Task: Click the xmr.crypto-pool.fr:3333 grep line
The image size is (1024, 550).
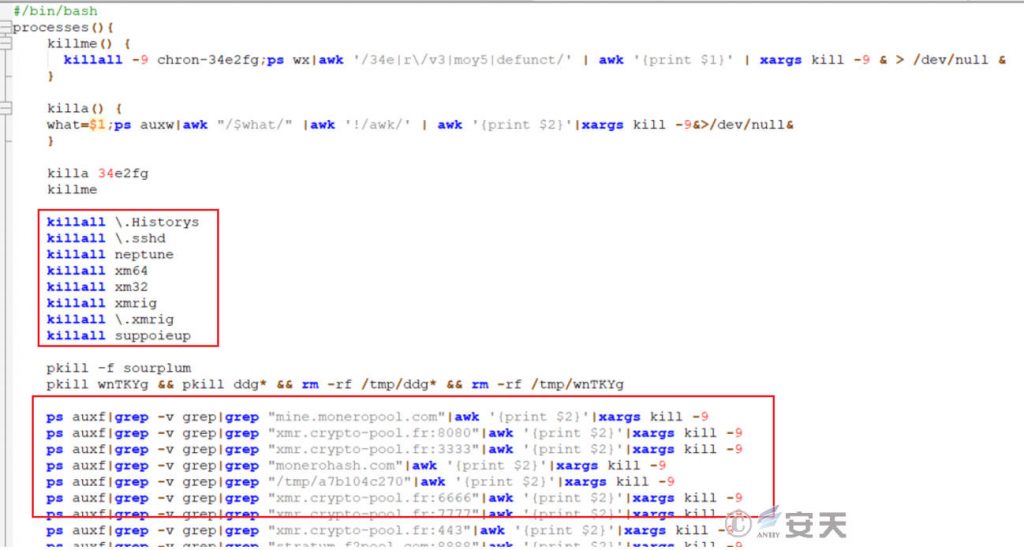Action: (394, 449)
